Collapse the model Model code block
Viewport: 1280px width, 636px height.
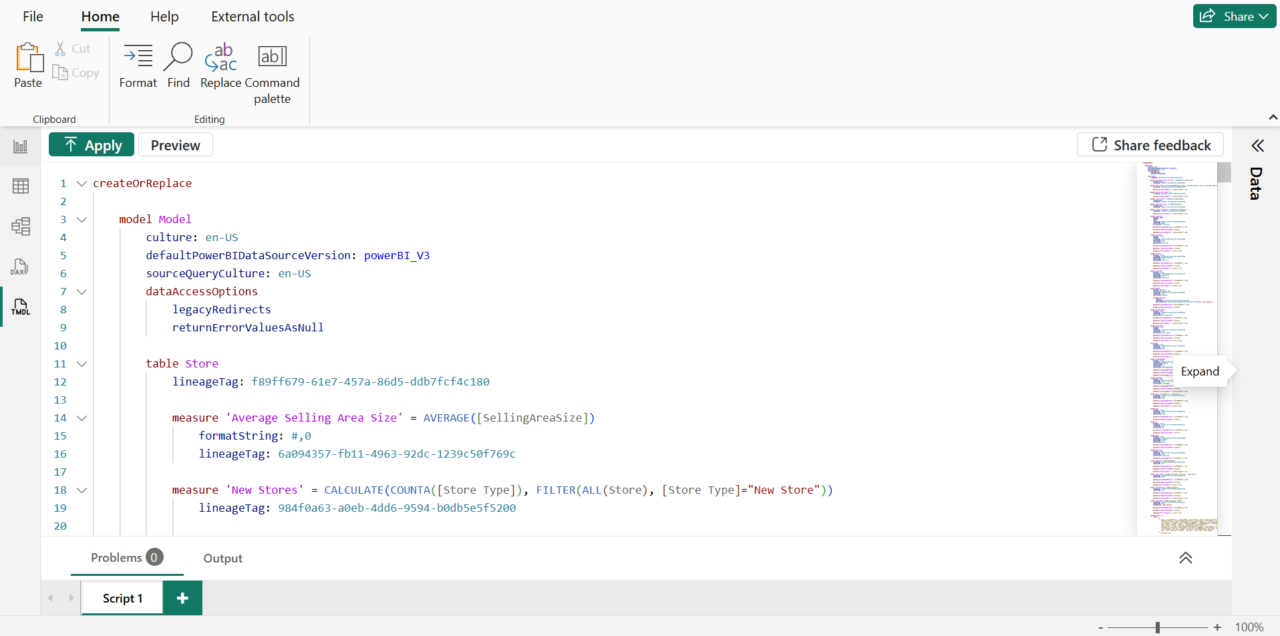81,219
